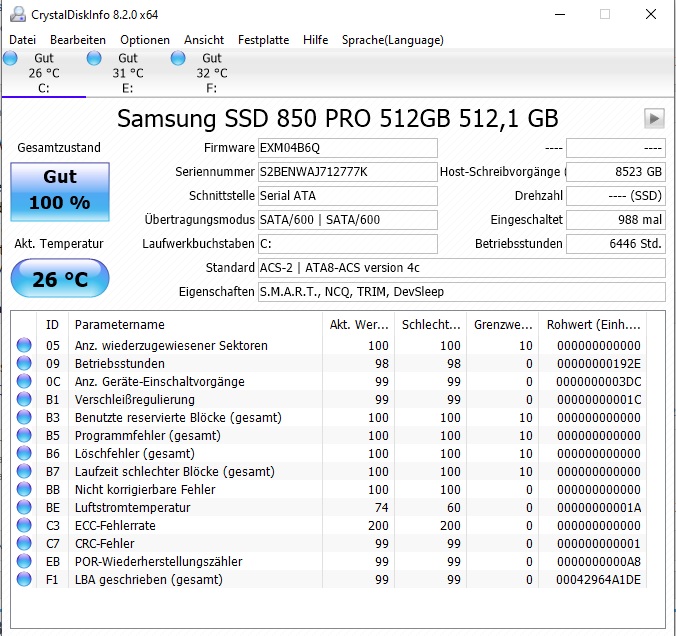Screen dimensions: 676x636
Task: Open the Bearbeiten menu
Action: click(78, 40)
